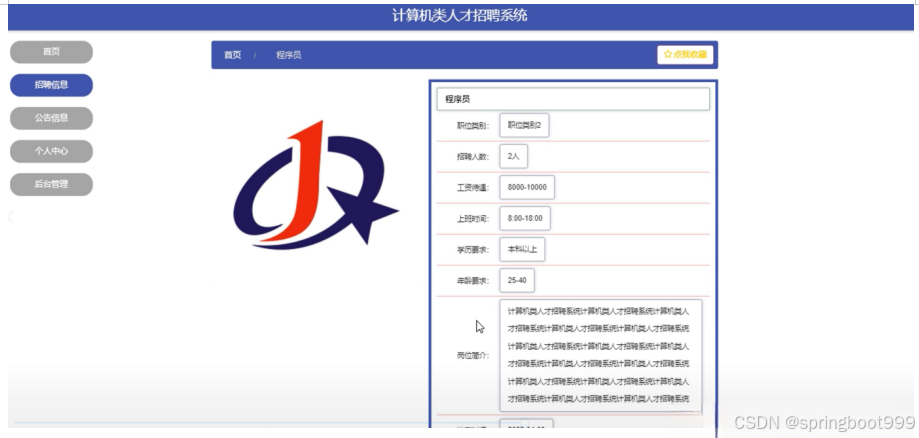
Task: Click the 25-40 age requirement value
Action: 517,280
